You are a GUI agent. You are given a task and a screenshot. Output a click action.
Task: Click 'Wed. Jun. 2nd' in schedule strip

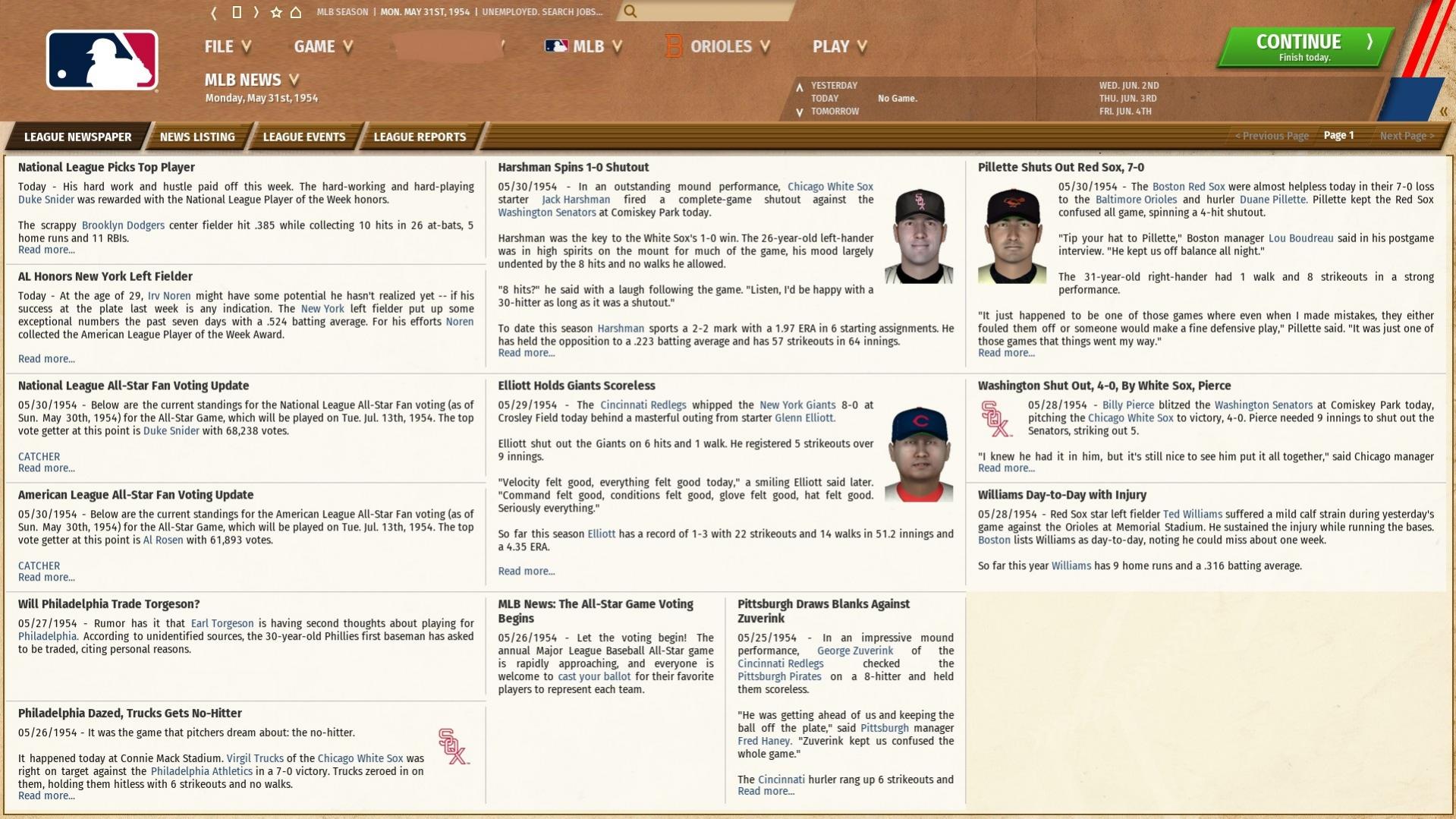click(1129, 86)
